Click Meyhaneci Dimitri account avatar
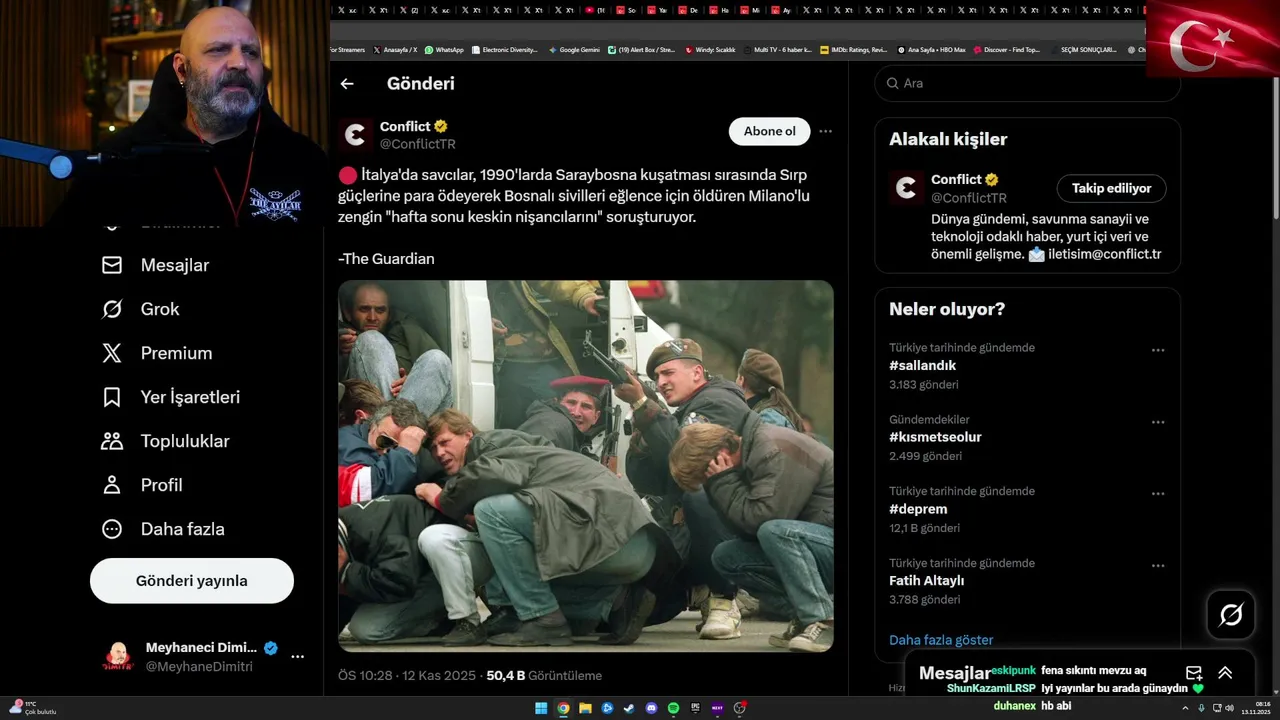 (118, 656)
